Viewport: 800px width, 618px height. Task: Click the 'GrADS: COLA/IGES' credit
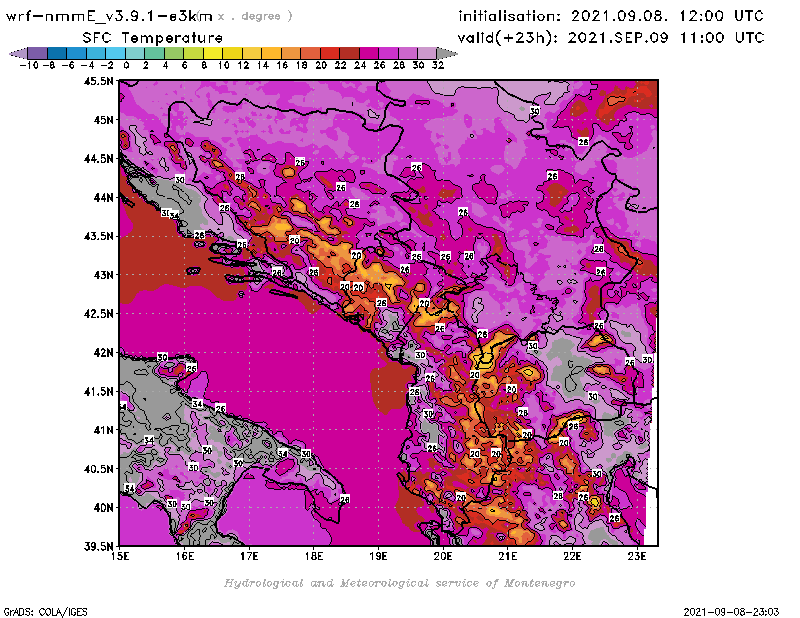(45, 612)
